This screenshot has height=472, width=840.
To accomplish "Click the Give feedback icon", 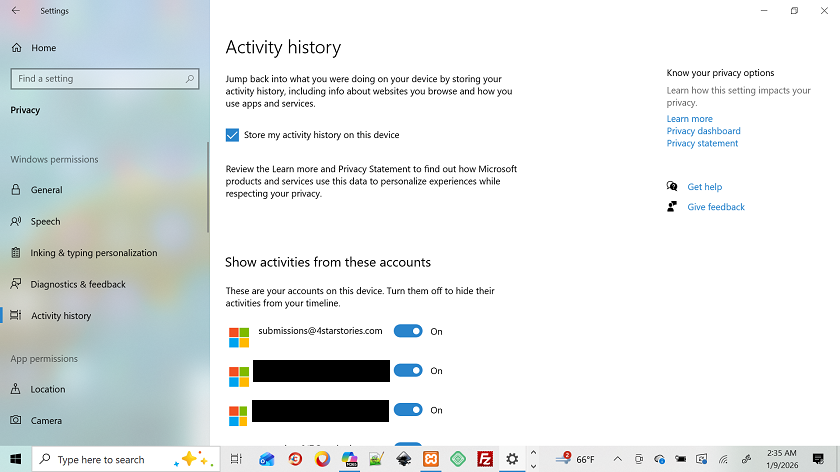I will (672, 207).
